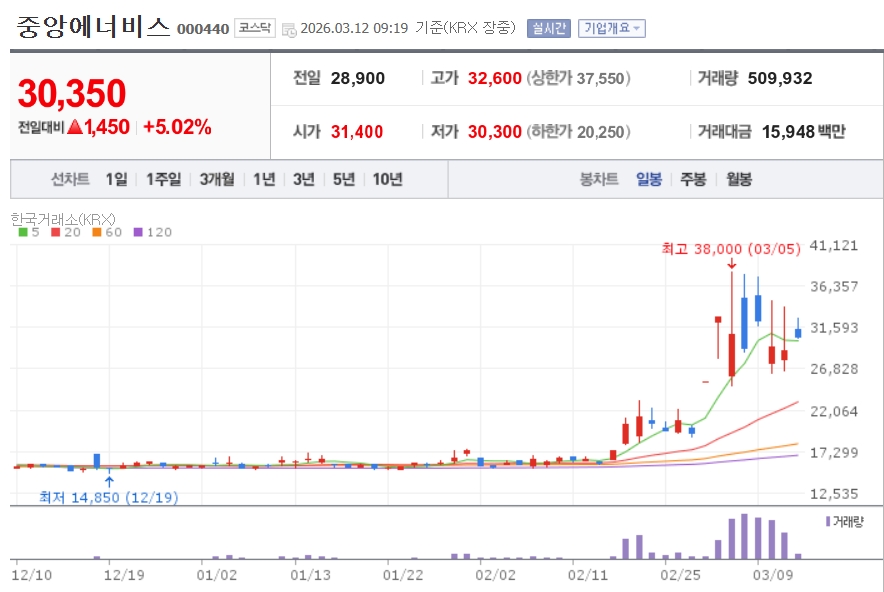This screenshot has height=592, width=884.
Task: Click the stock code 000440
Action: click(203, 29)
